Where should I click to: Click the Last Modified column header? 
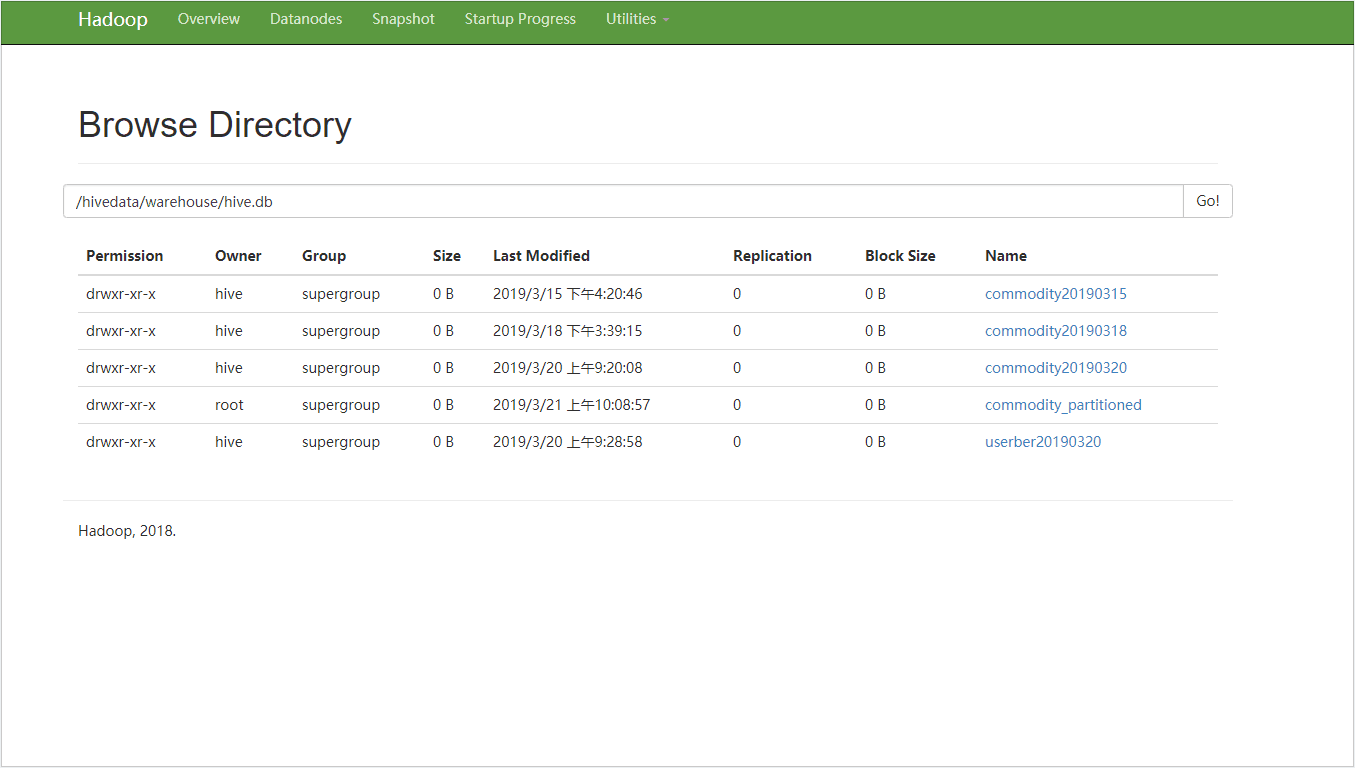(x=541, y=255)
